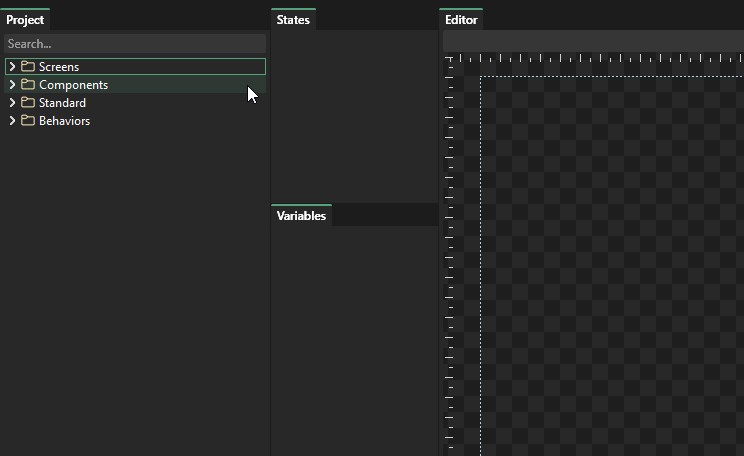This screenshot has height=456, width=744.
Task: Click the folder icon beside Components
Action: tap(28, 85)
